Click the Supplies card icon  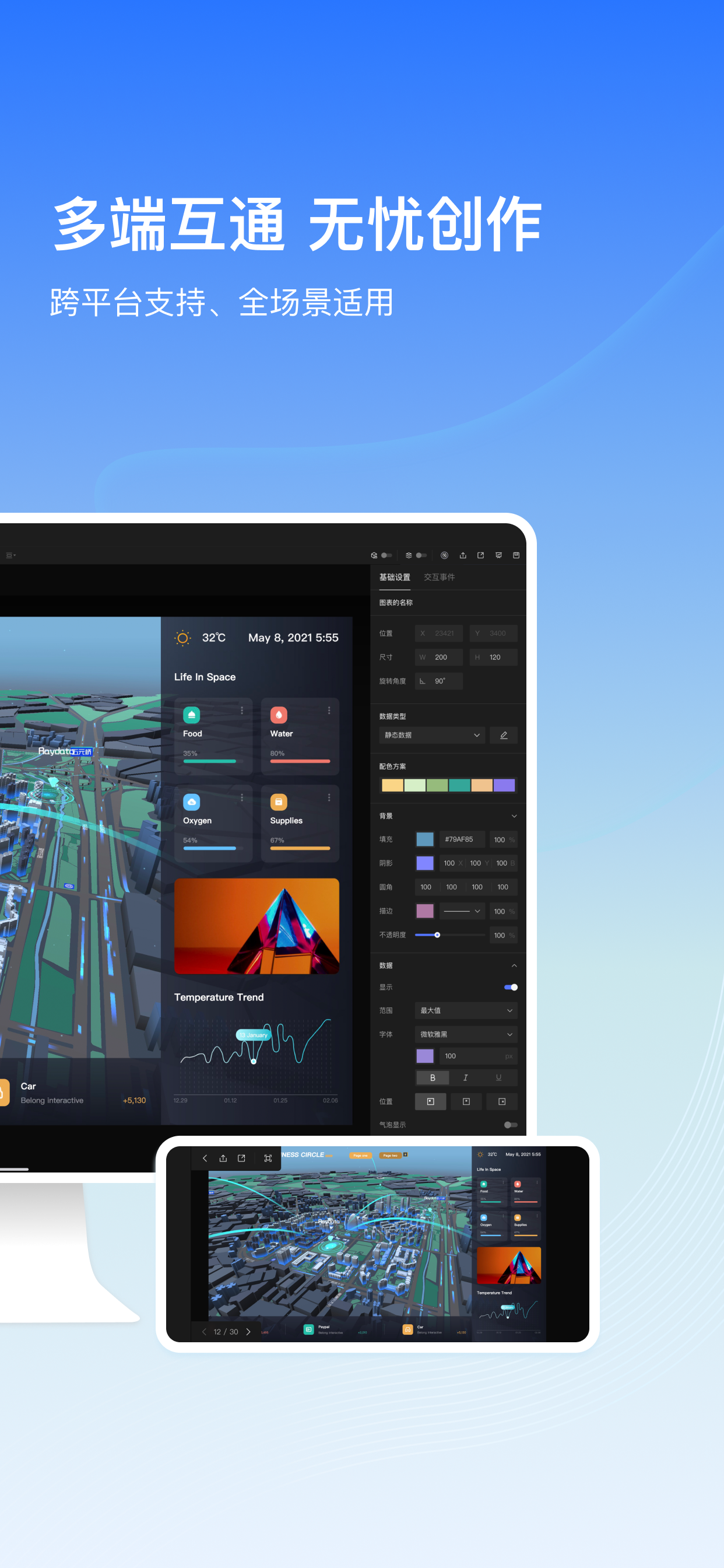pyautogui.click(x=279, y=801)
